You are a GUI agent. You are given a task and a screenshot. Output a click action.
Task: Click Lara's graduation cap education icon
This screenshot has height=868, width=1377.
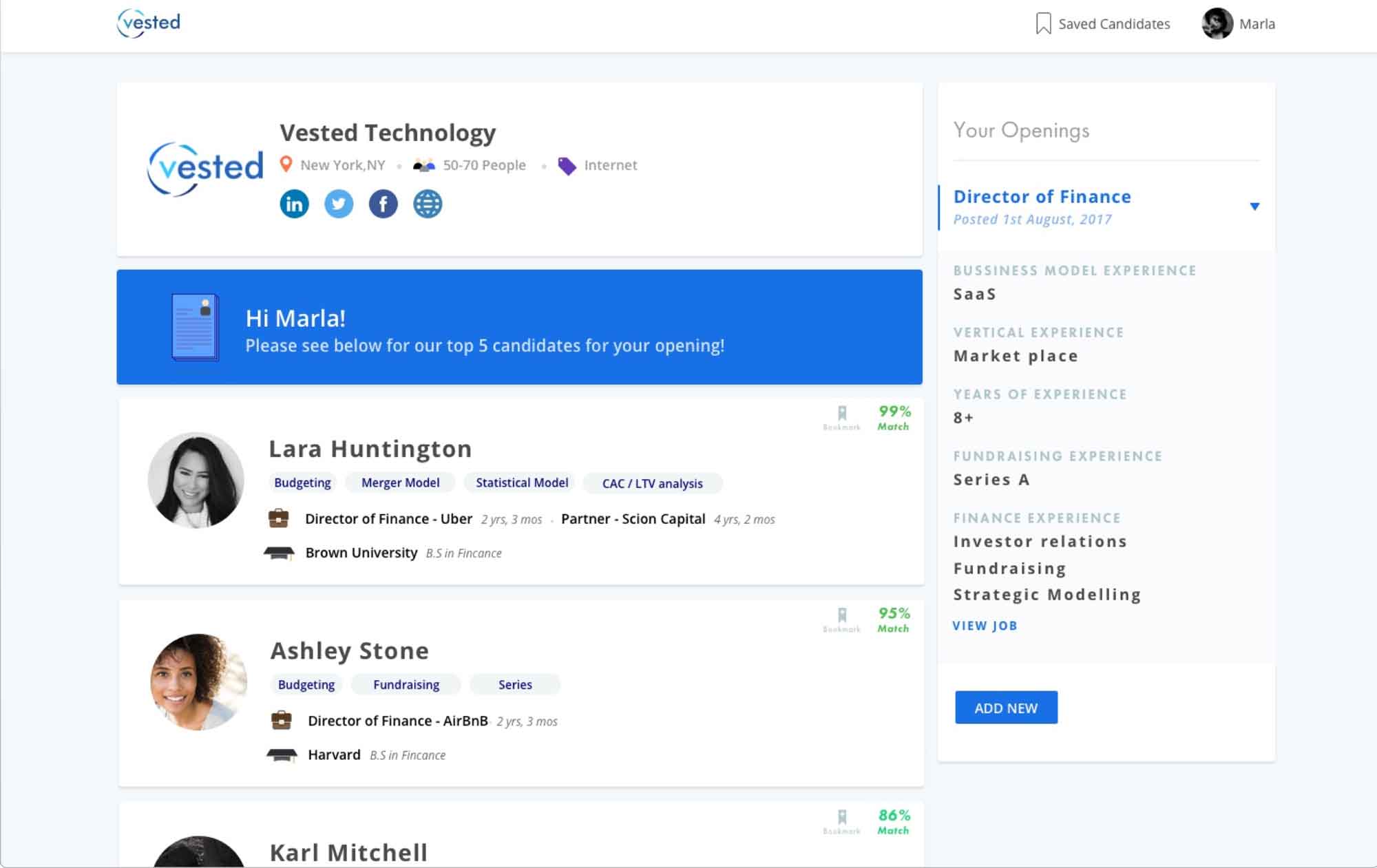pyautogui.click(x=279, y=553)
